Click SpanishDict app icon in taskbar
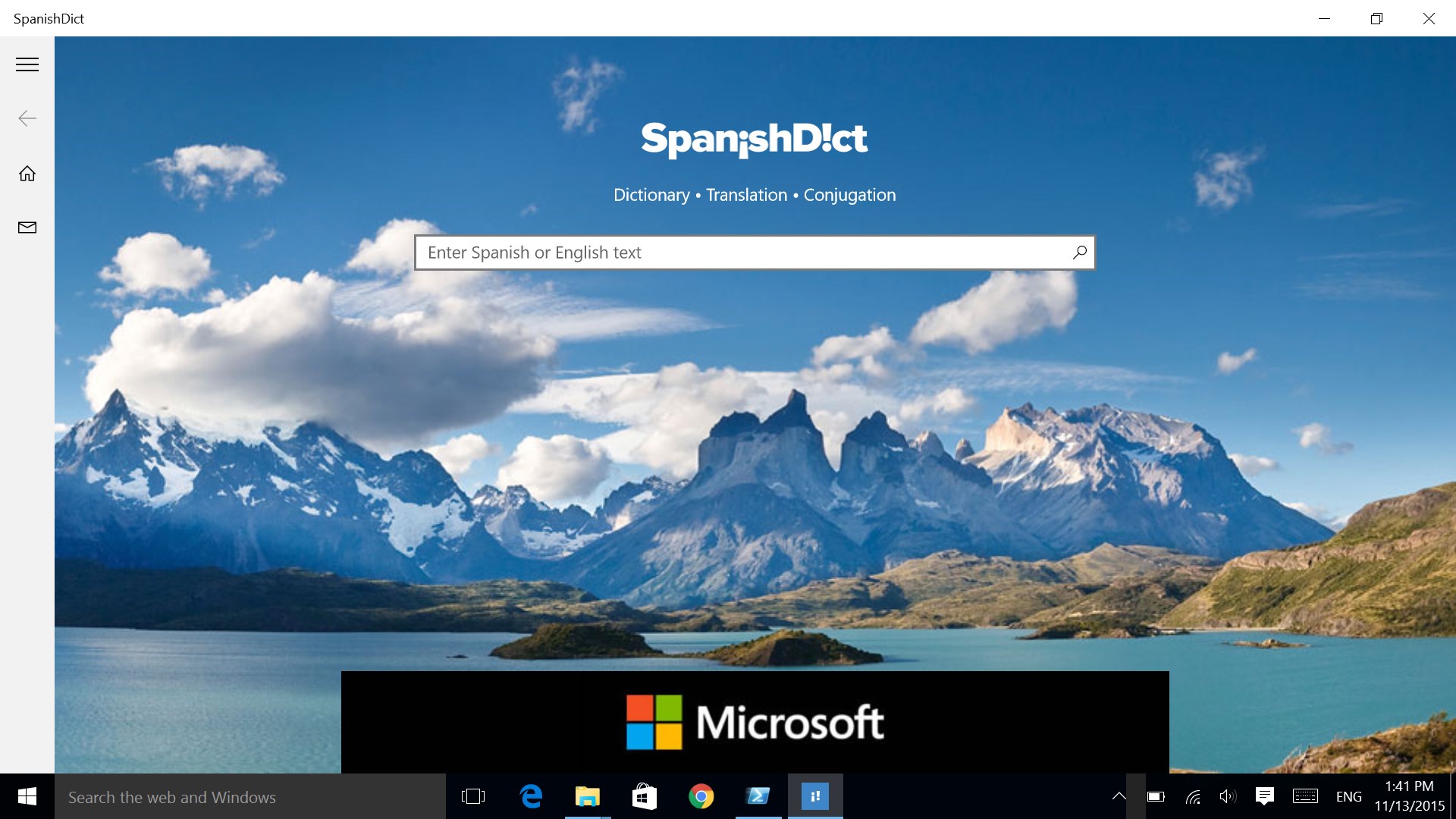The width and height of the screenshot is (1456, 819). (x=815, y=796)
